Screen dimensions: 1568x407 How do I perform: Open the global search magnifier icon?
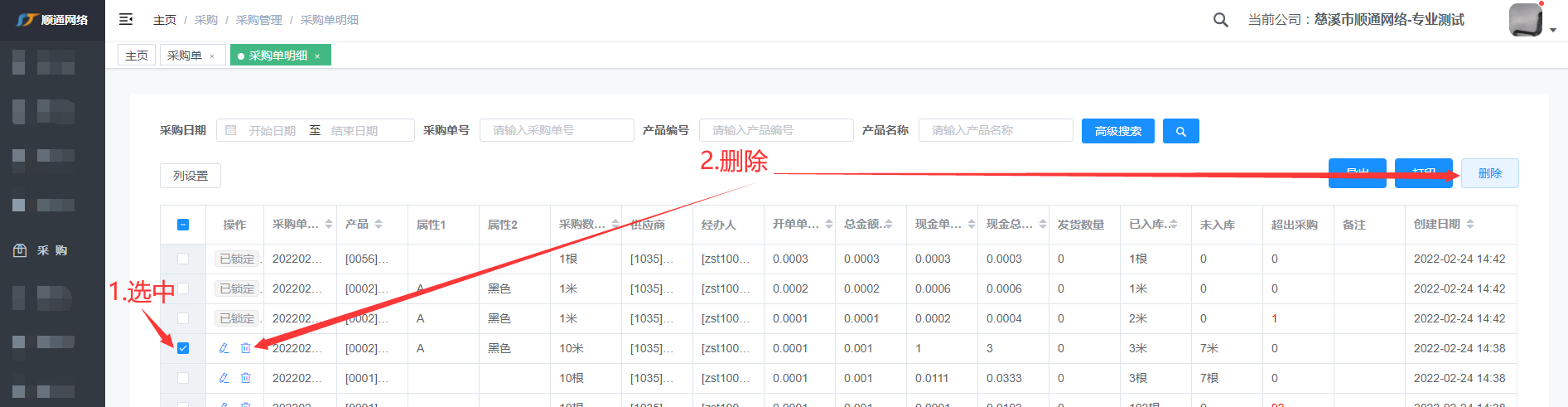[x=1220, y=20]
